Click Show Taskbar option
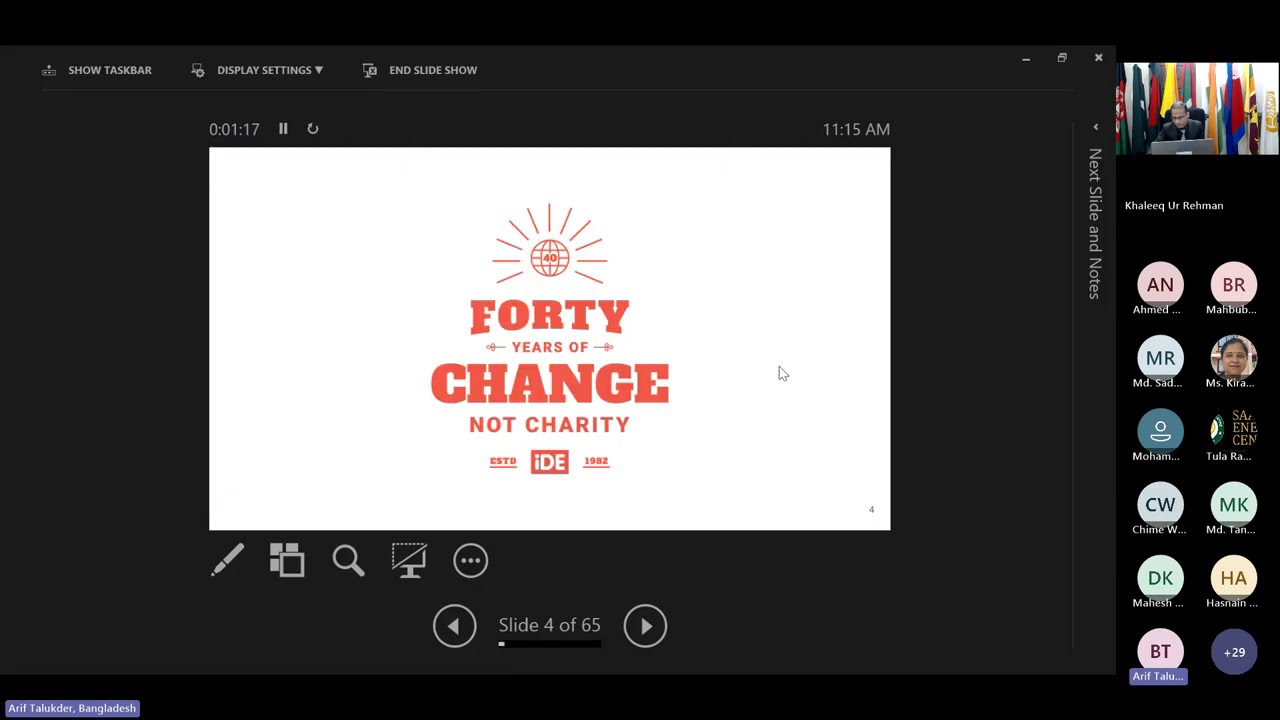1280x720 pixels. 97,70
